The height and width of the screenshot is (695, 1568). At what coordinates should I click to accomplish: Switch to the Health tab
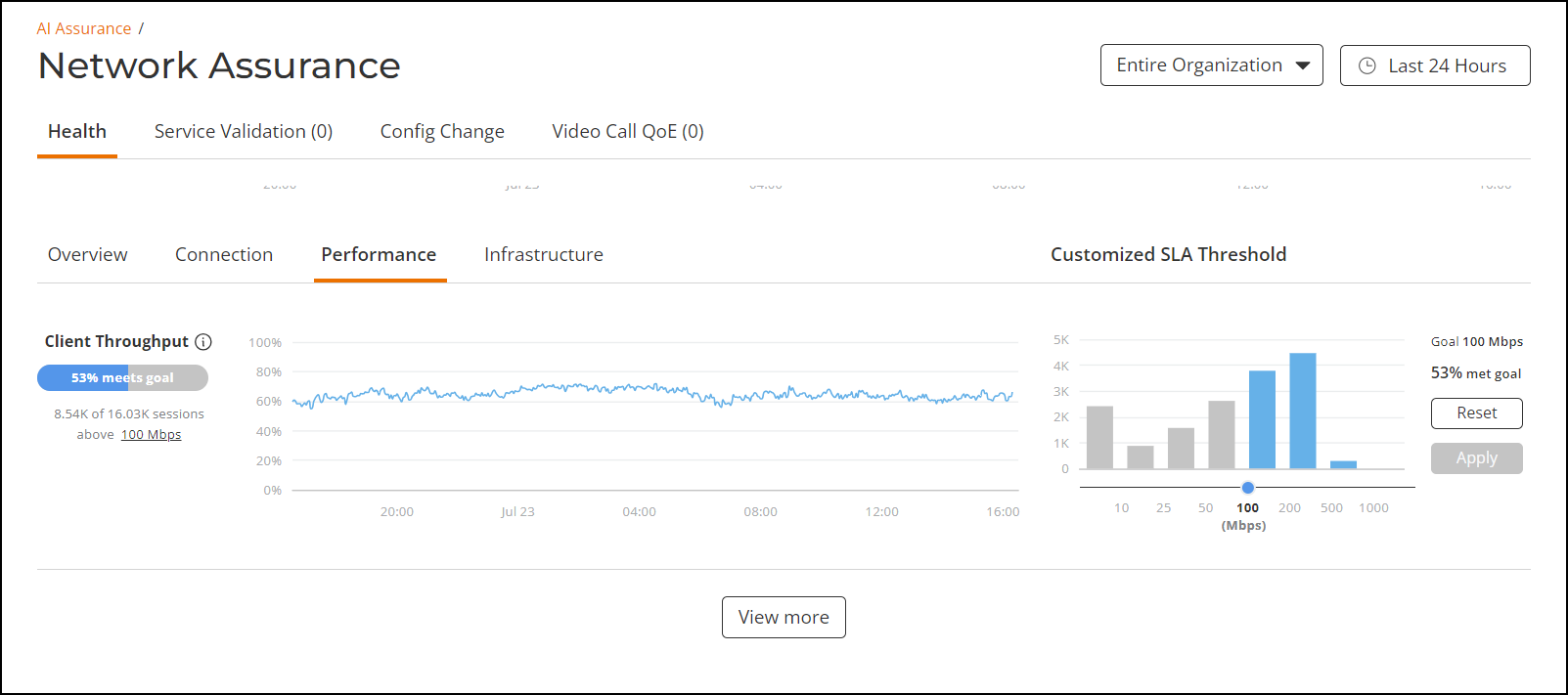(77, 132)
